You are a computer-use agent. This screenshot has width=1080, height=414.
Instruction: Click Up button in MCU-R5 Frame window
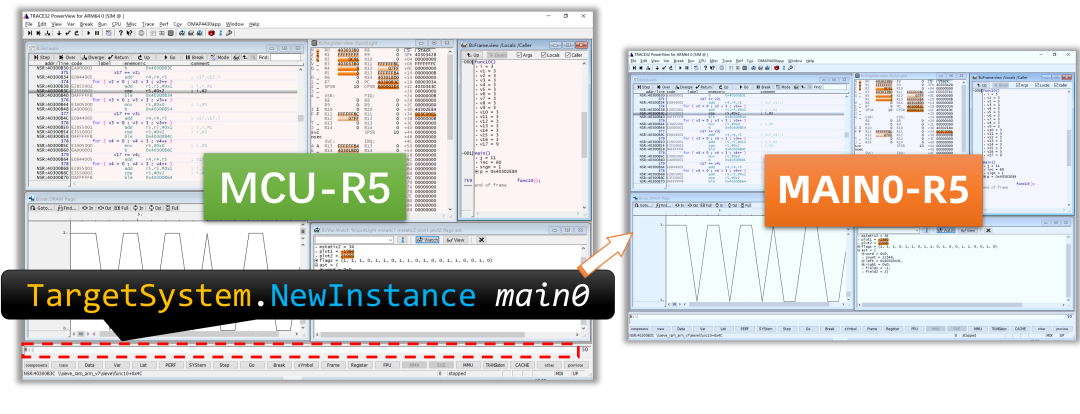coord(472,55)
